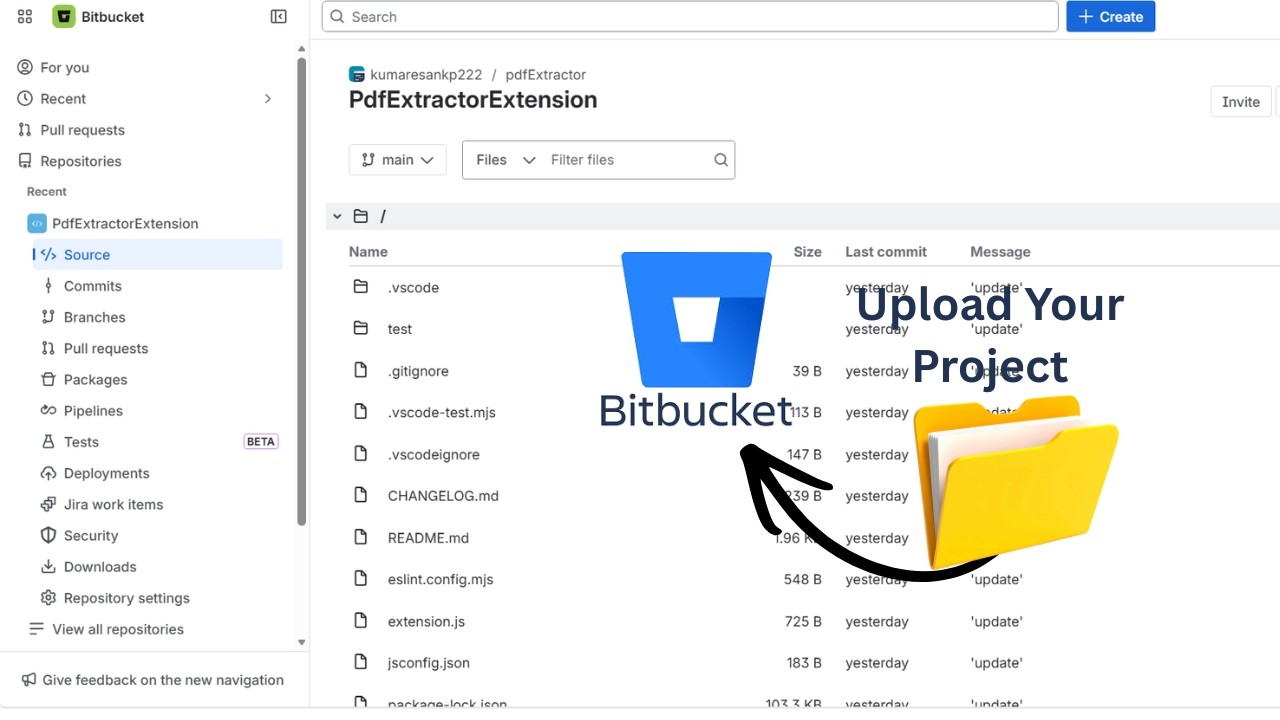This screenshot has width=1280, height=720.
Task: Collapse the sidebar with the panel icon
Action: 279,16
